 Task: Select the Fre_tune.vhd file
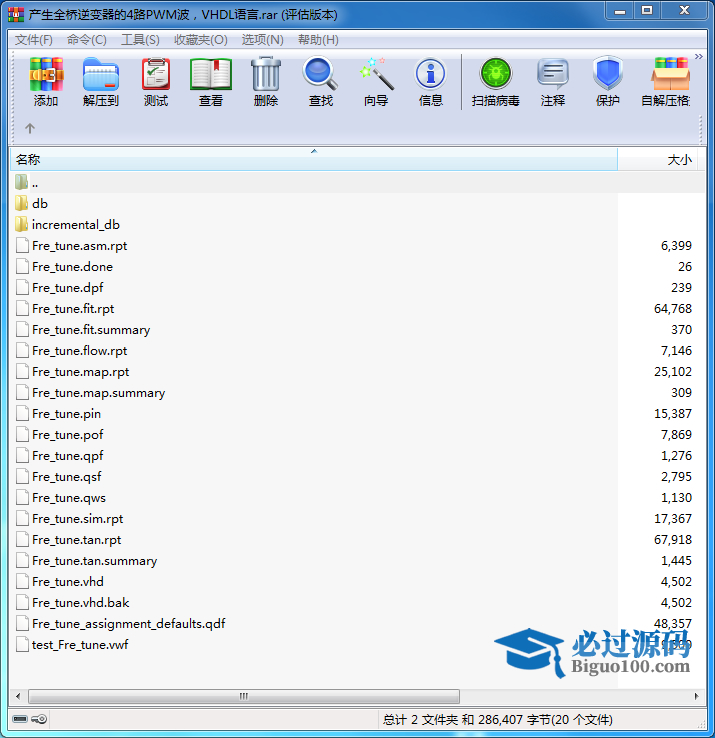point(67,581)
